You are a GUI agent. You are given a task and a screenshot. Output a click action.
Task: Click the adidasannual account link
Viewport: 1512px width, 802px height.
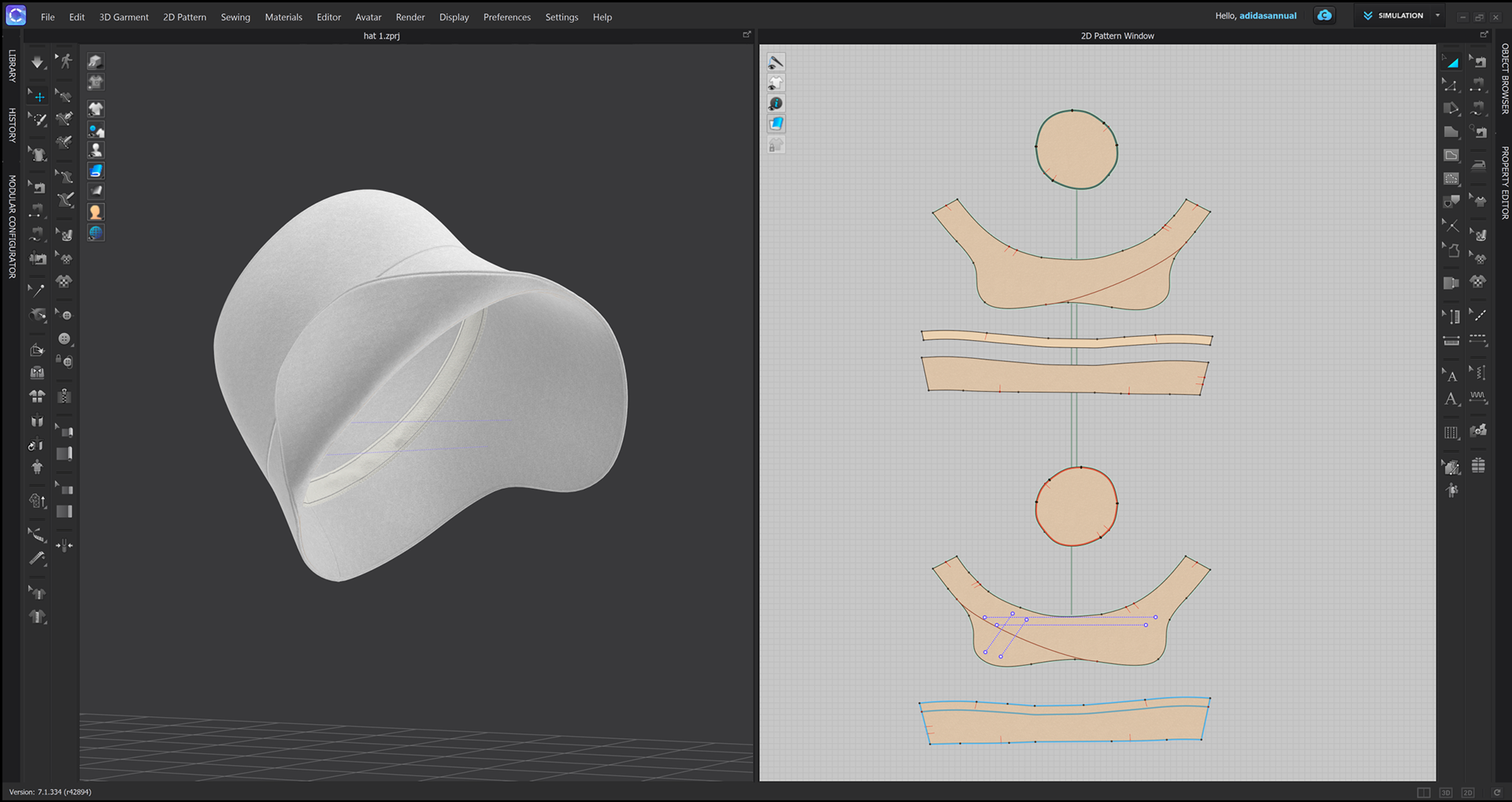pyautogui.click(x=1269, y=15)
